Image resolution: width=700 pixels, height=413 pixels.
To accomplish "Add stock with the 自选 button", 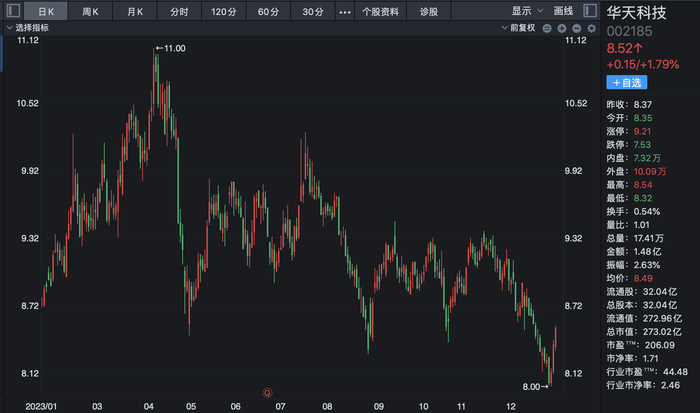I will (x=628, y=82).
